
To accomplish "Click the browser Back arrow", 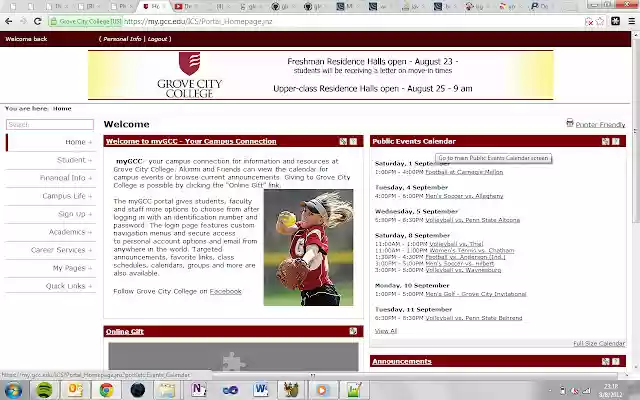I will (x=9, y=21).
